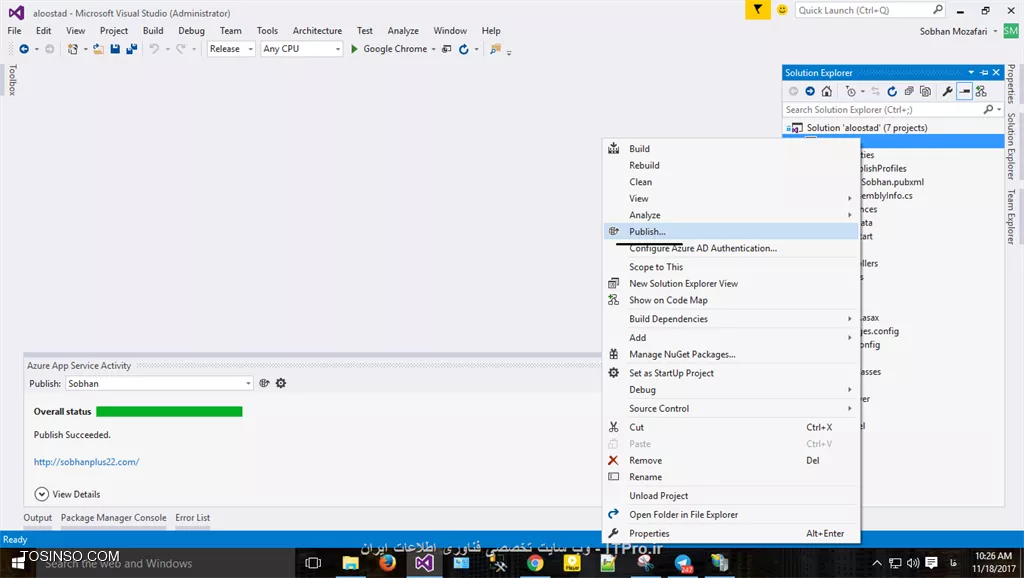This screenshot has height=578, width=1024.
Task: Click the notifications flag icon in title bar
Action: (x=758, y=10)
